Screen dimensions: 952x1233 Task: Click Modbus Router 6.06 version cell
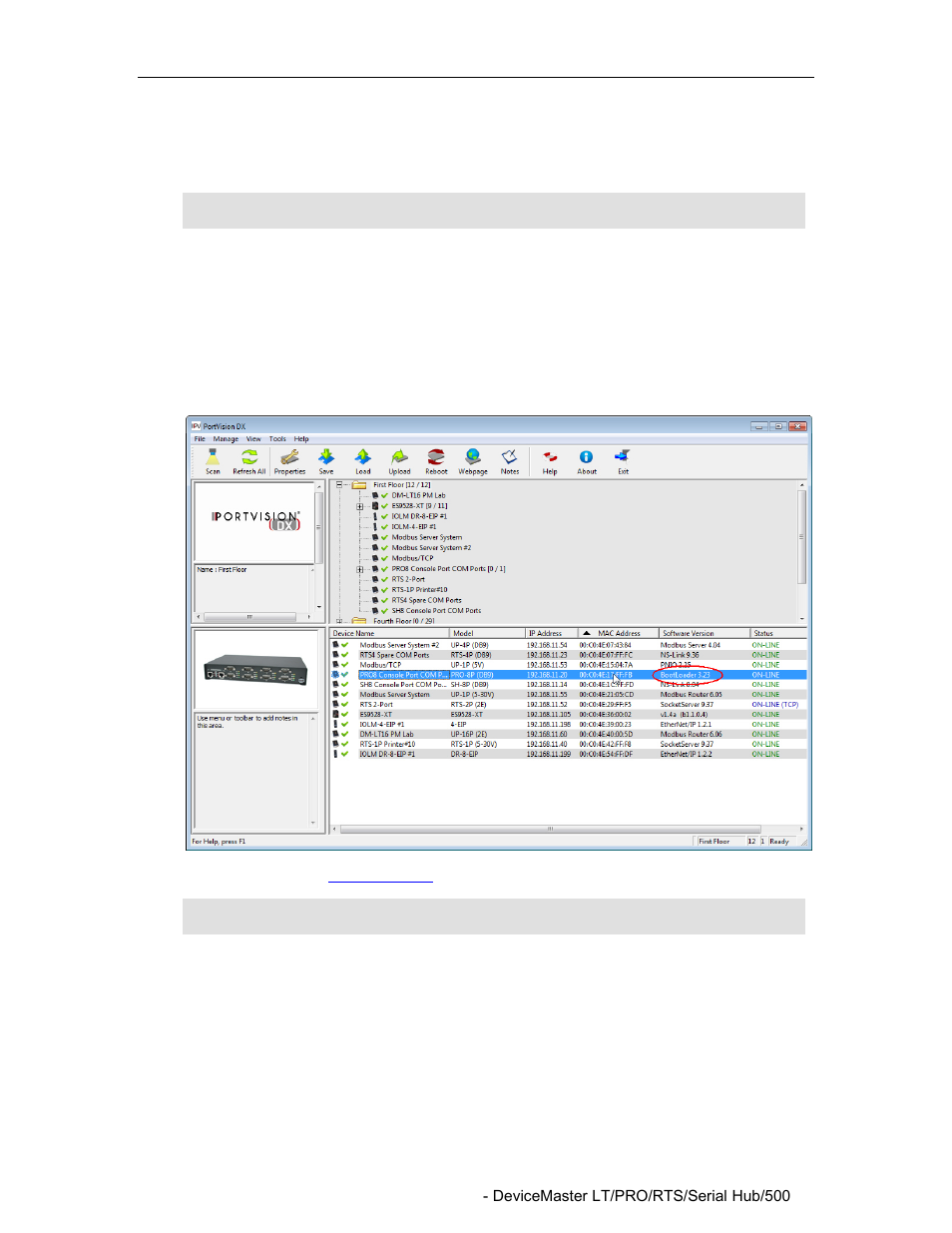click(691, 734)
